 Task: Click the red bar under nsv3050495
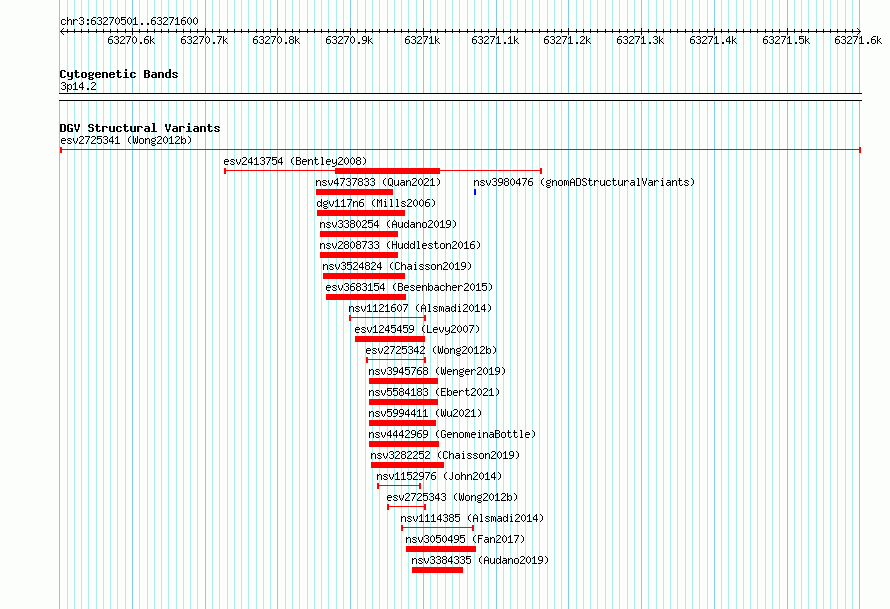pos(440,549)
